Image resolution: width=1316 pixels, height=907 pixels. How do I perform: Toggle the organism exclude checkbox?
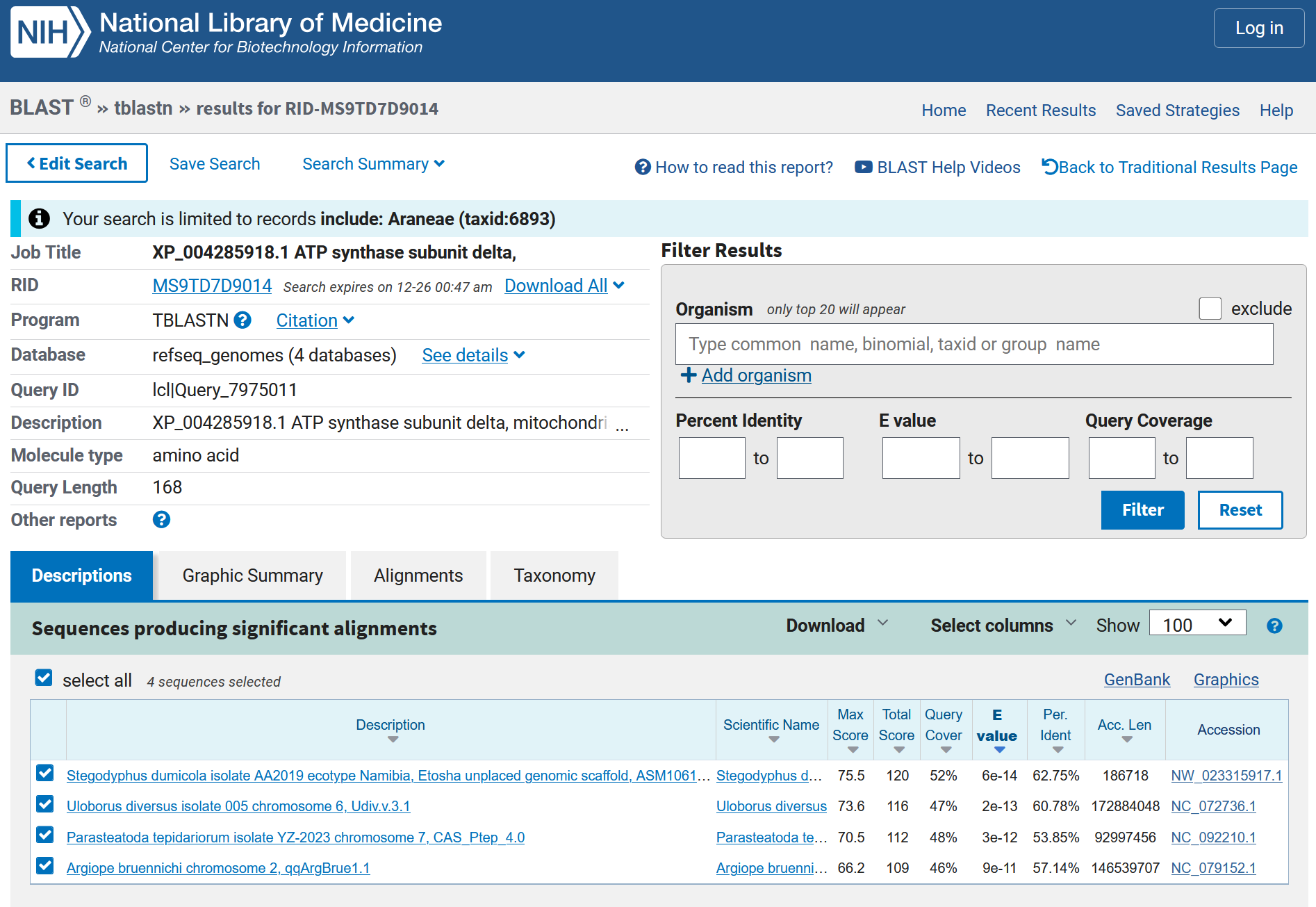(x=1210, y=309)
